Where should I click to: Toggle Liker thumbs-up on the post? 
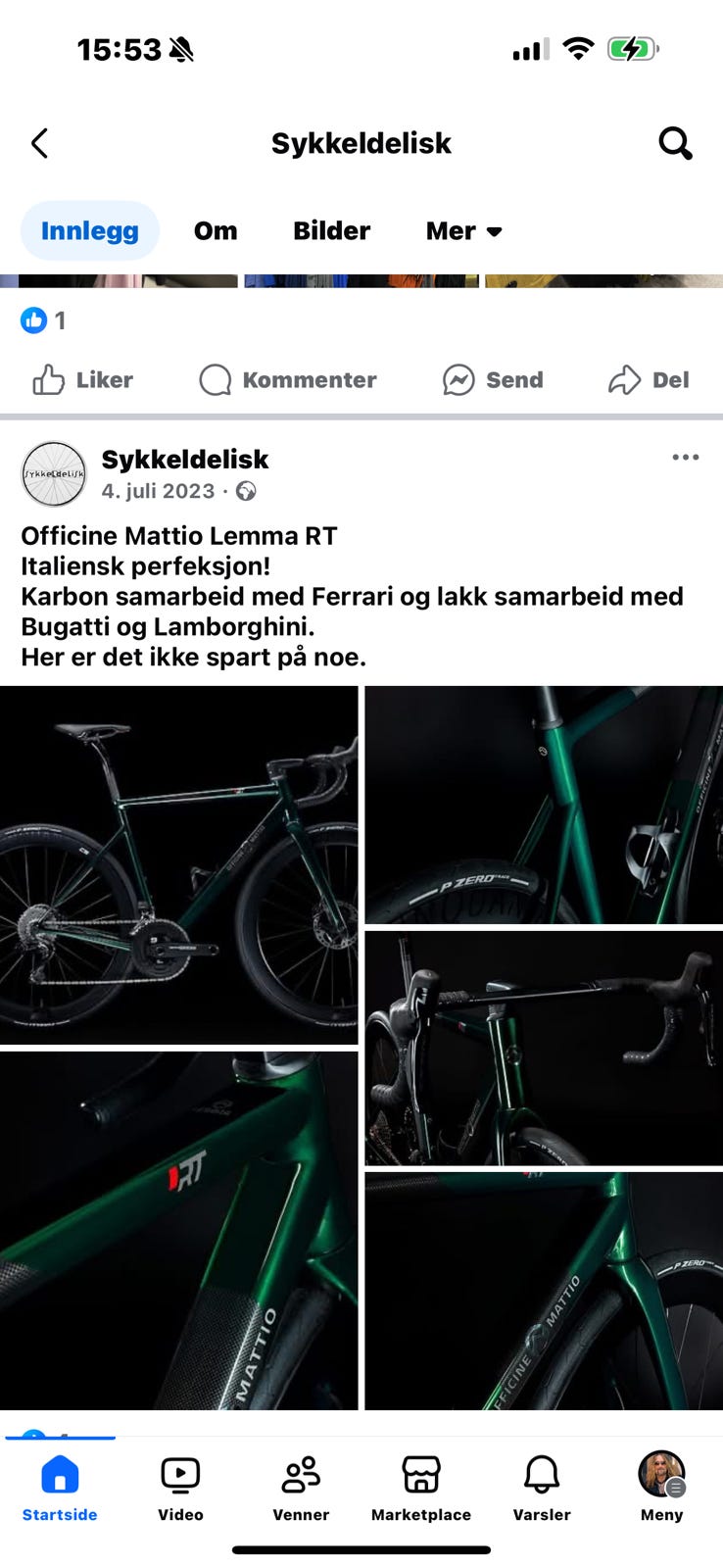pyautogui.click(x=82, y=380)
